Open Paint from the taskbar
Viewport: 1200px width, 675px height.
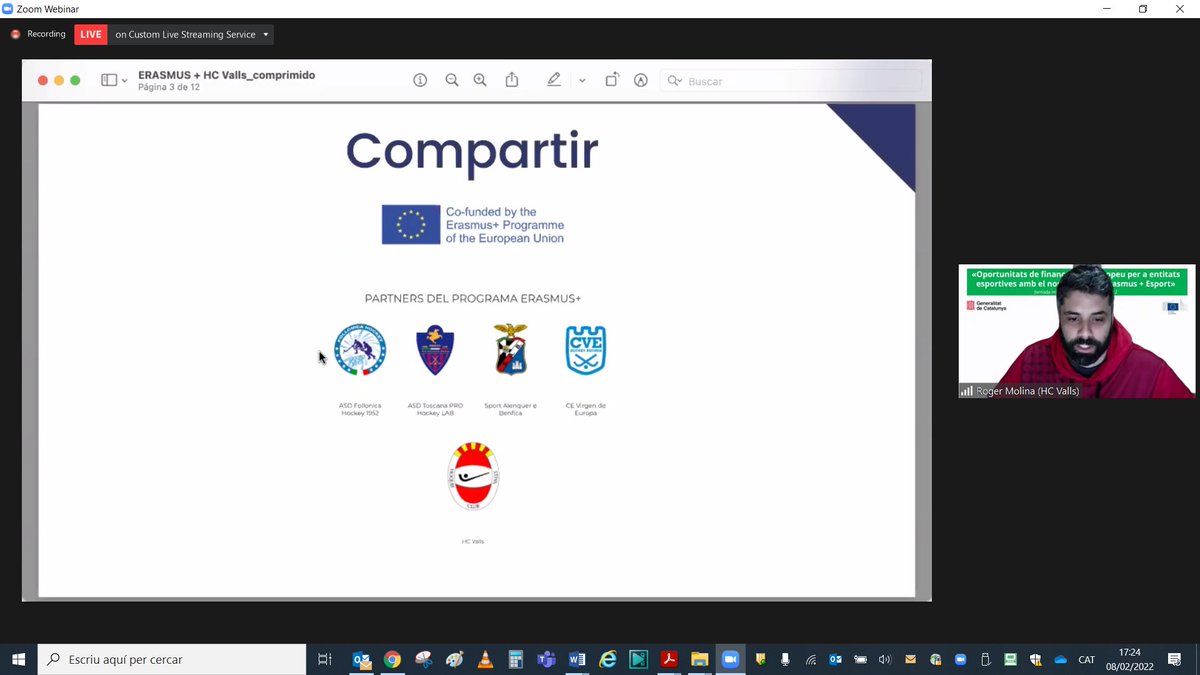click(454, 659)
